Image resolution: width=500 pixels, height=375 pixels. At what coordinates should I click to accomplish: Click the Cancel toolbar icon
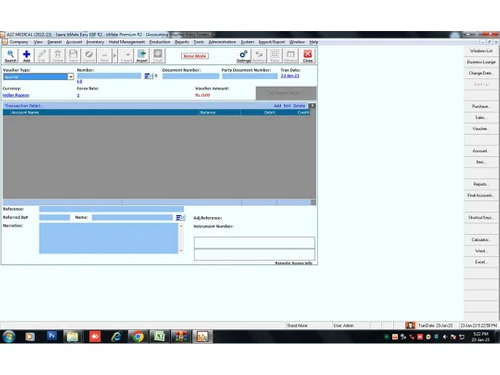pyautogui.click(x=89, y=56)
